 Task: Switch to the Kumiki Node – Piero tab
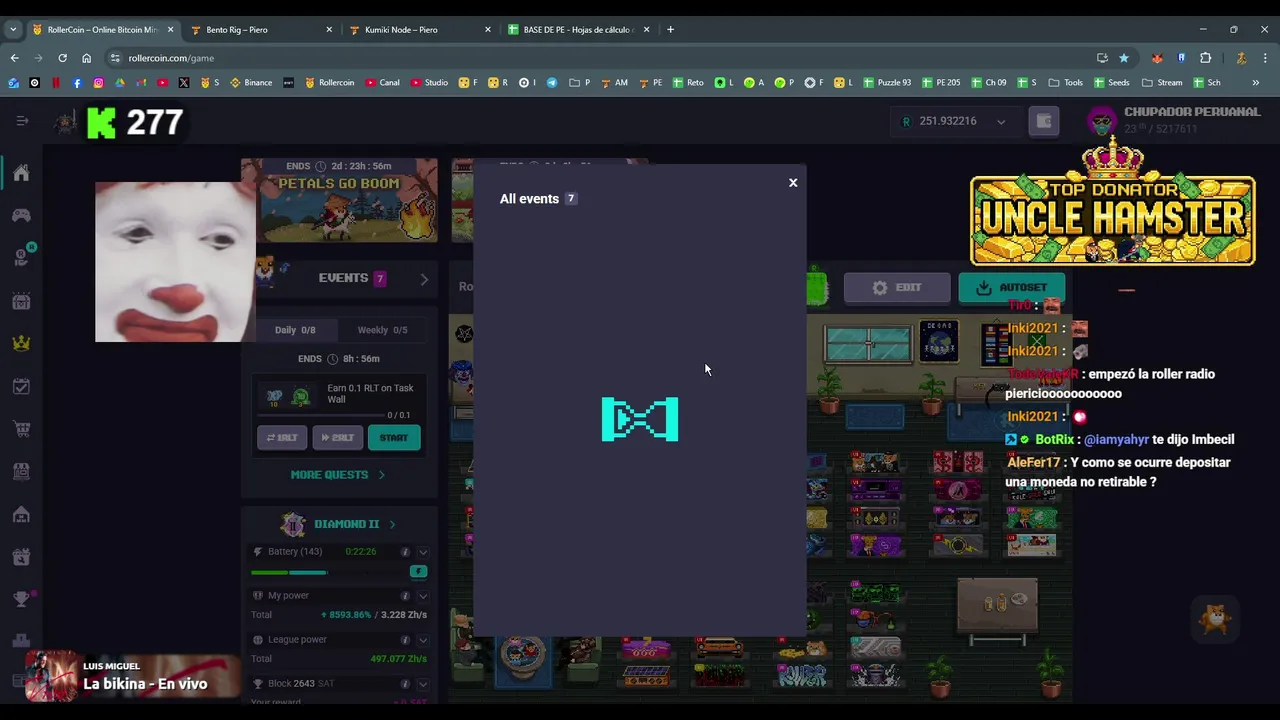point(420,30)
